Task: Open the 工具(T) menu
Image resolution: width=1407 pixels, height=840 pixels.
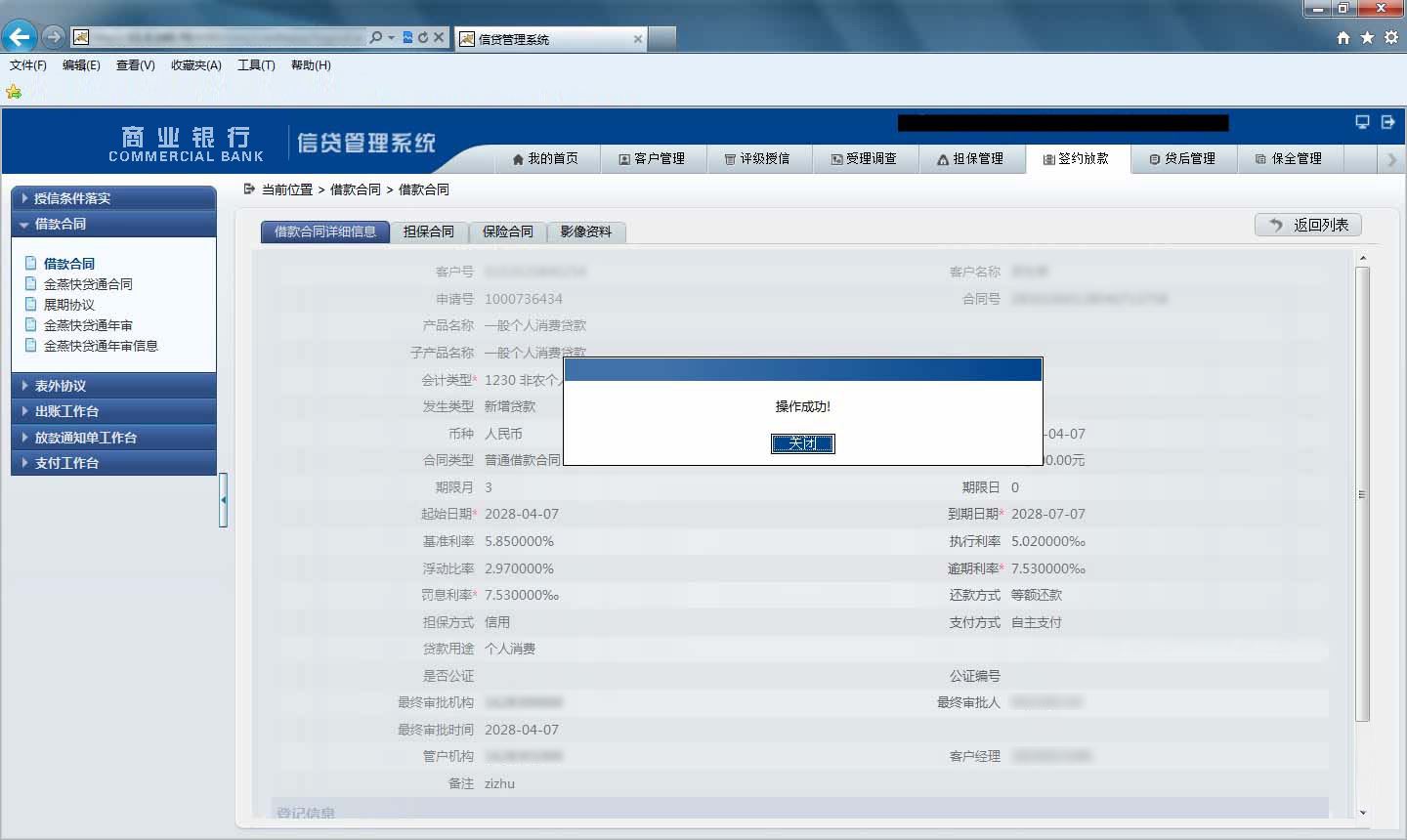Action: click(x=256, y=65)
